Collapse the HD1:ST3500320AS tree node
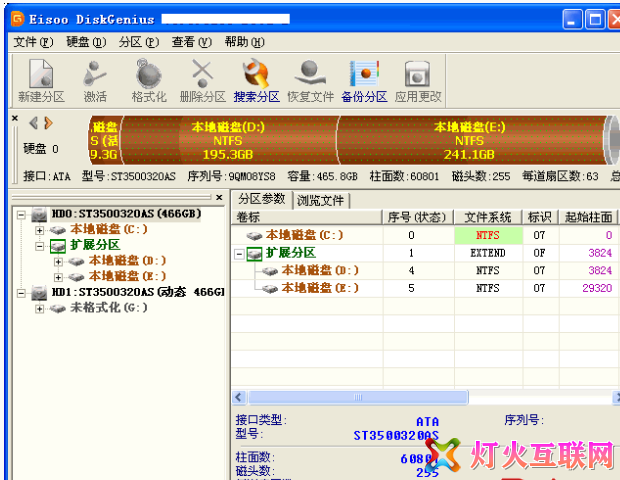Screen dimensions: 620x480 [x=21, y=293]
